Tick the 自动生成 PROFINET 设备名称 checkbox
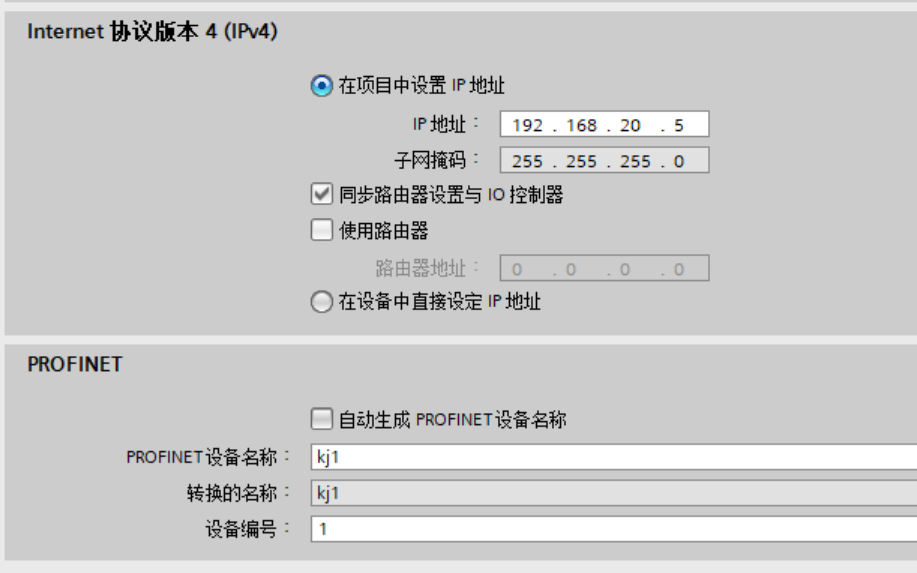This screenshot has height=573, width=917. coord(321,420)
